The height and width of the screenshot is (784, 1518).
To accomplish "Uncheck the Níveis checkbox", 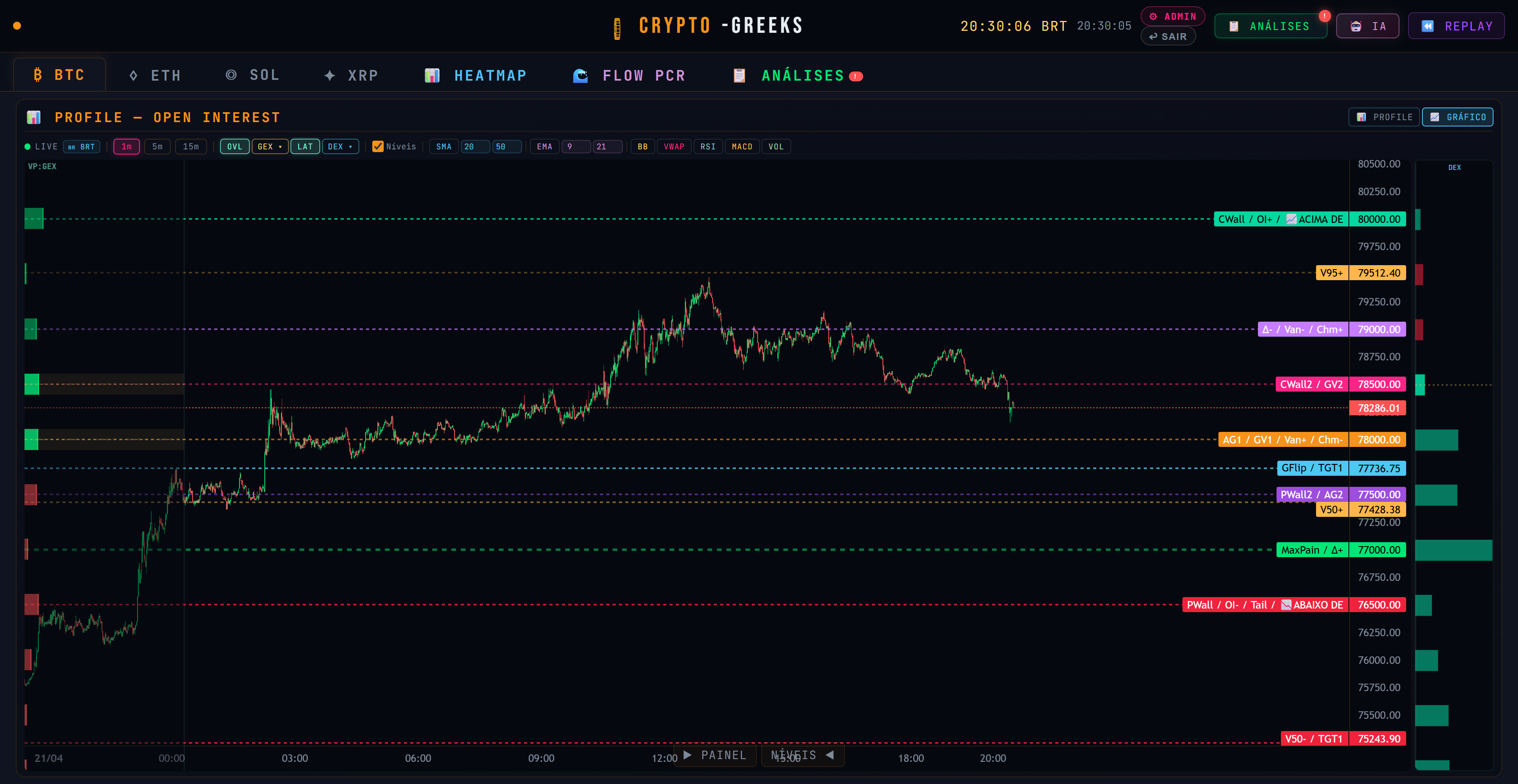I will [378, 147].
